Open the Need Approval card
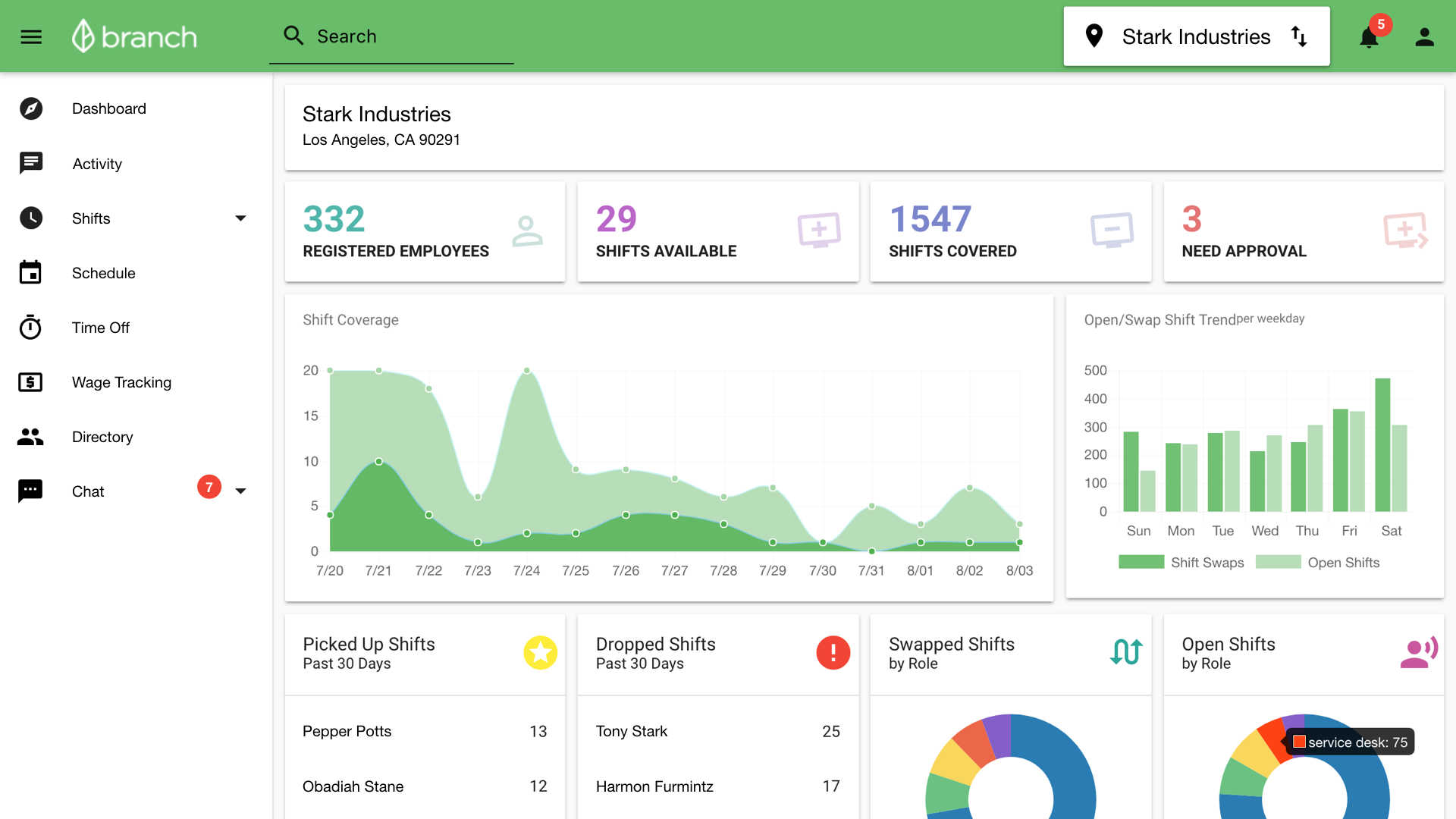Screen dimensions: 1456x819 1303,232
